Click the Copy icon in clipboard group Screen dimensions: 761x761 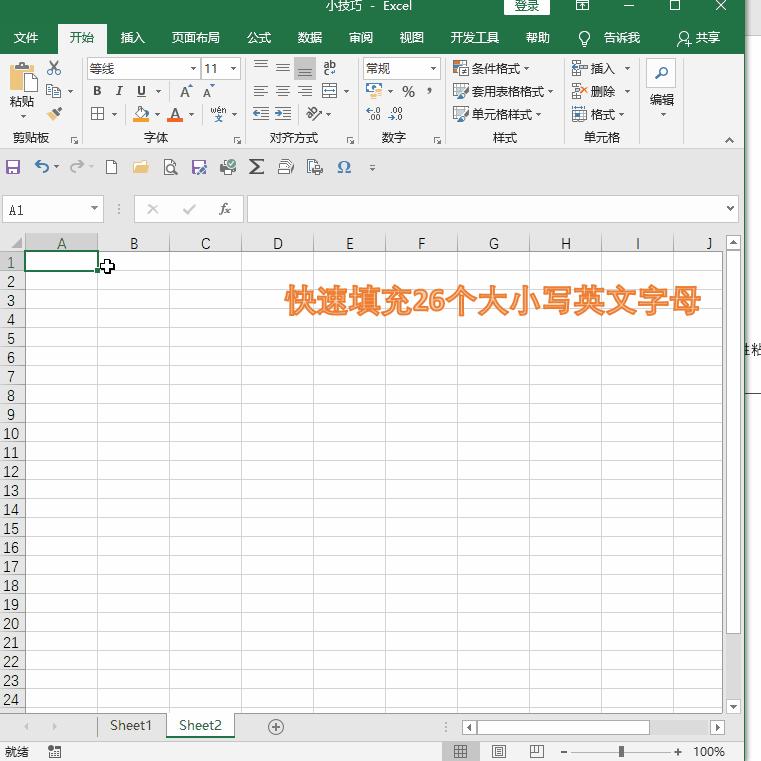click(53, 91)
